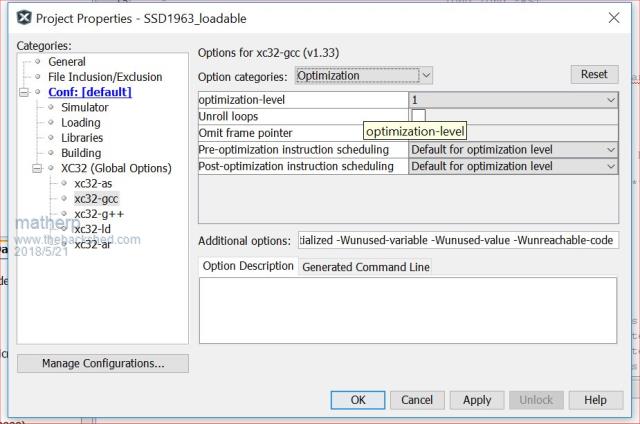
Task: Select Simulator category
Action: [84, 107]
